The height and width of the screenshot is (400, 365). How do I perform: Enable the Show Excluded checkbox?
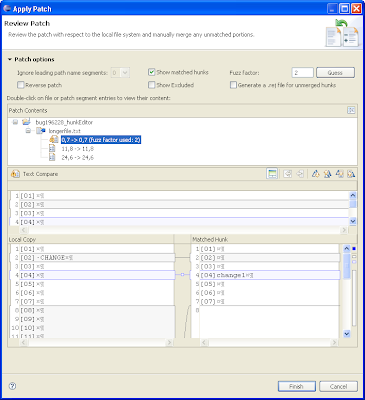point(152,85)
